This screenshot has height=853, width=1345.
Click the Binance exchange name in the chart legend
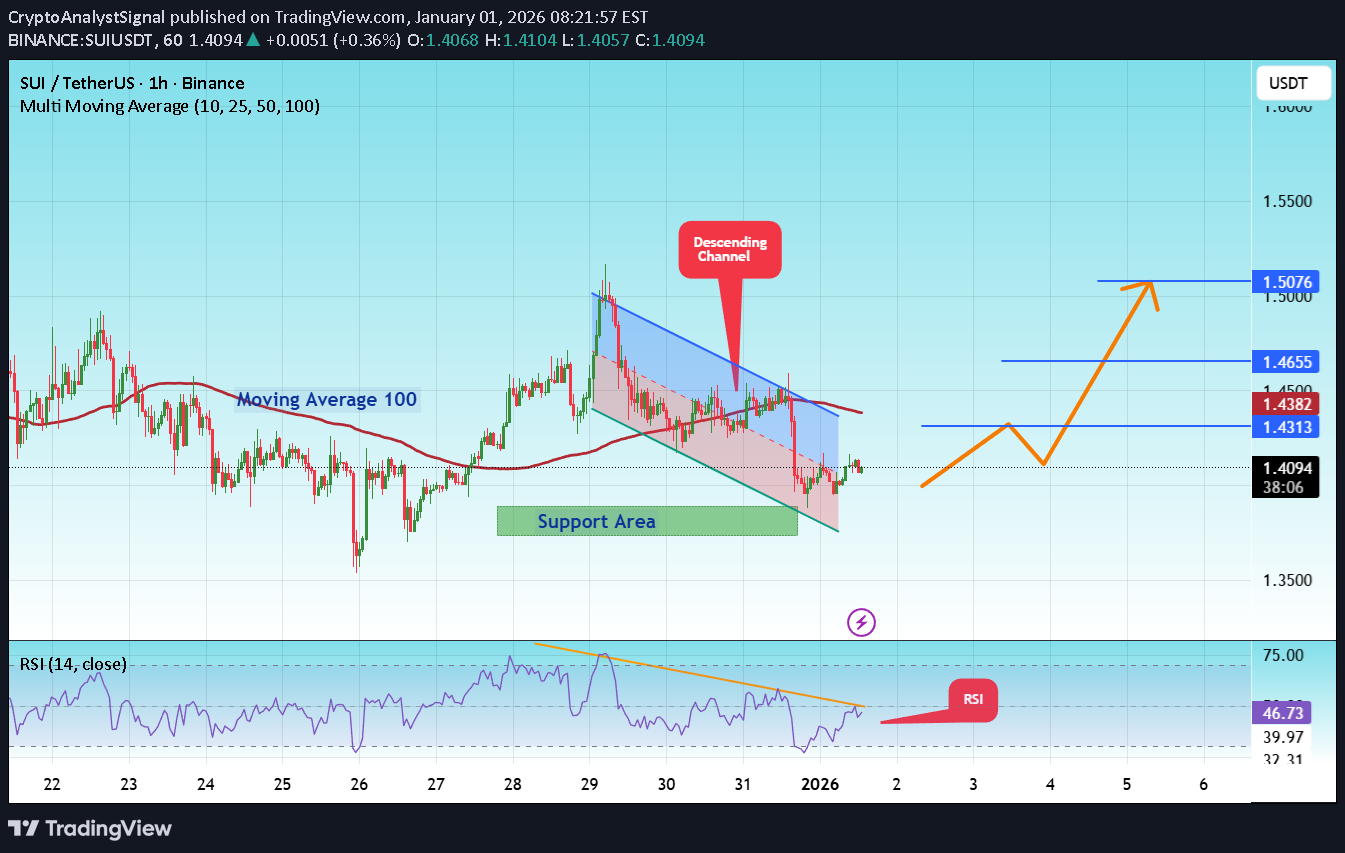[214, 83]
